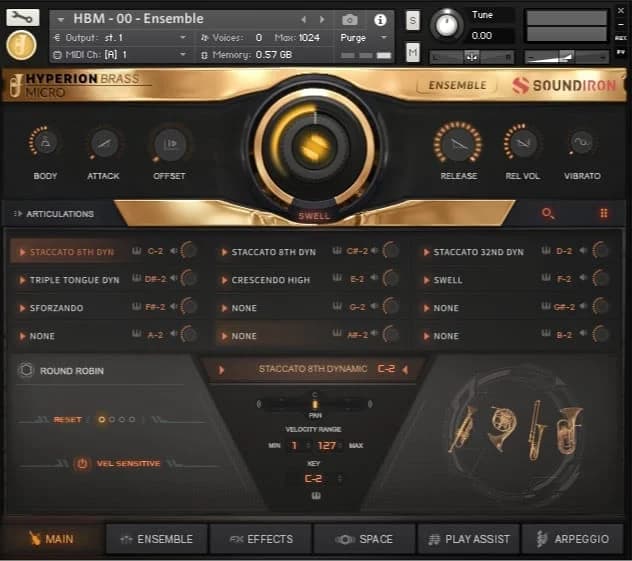
Task: Click the wrench settings icon
Action: point(23,17)
